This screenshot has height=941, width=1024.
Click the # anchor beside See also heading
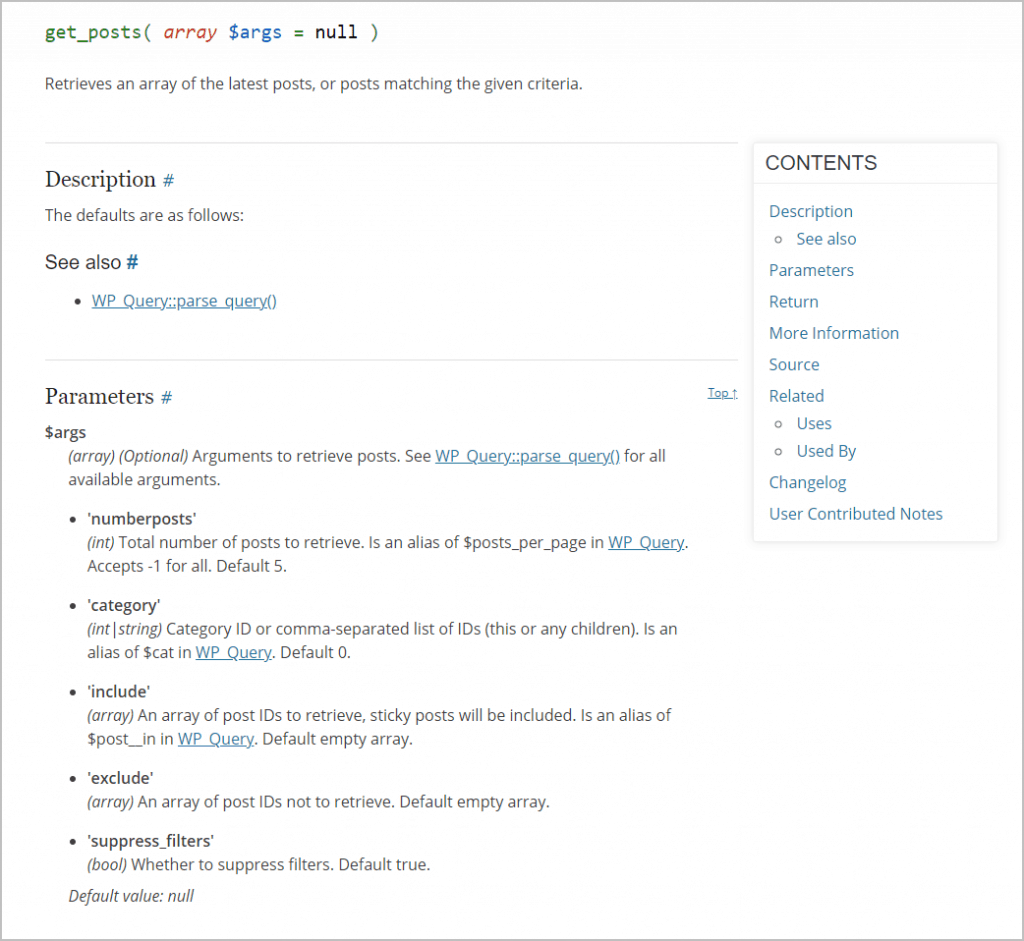(132, 263)
